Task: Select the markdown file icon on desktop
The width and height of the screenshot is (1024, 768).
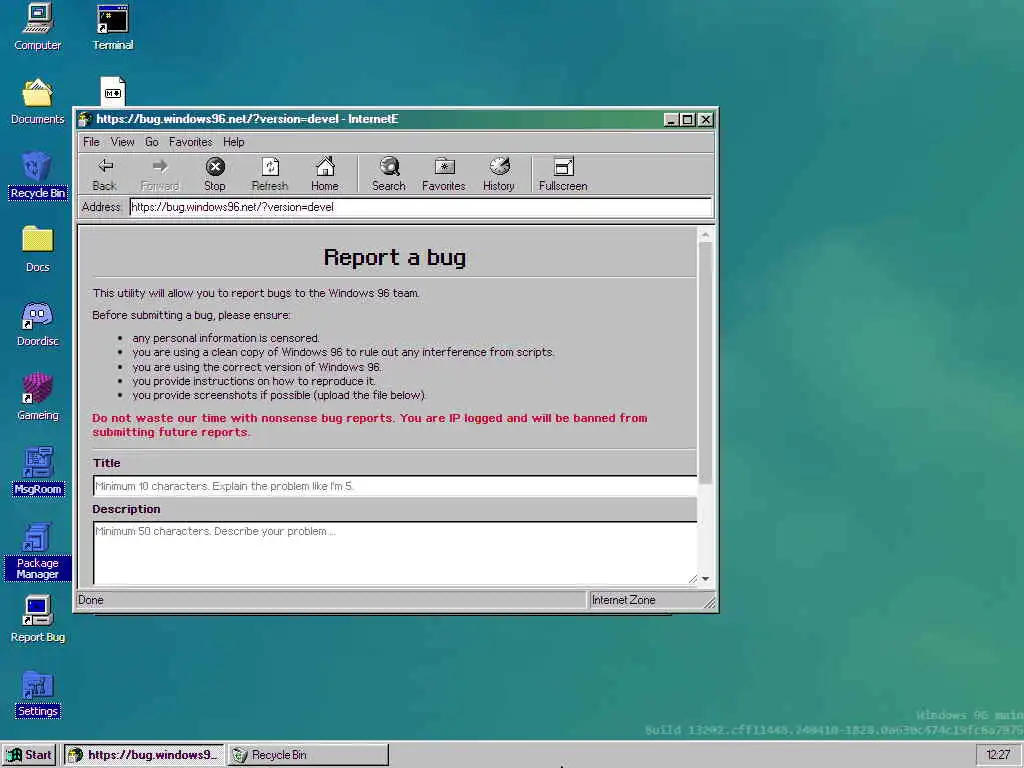Action: (113, 91)
